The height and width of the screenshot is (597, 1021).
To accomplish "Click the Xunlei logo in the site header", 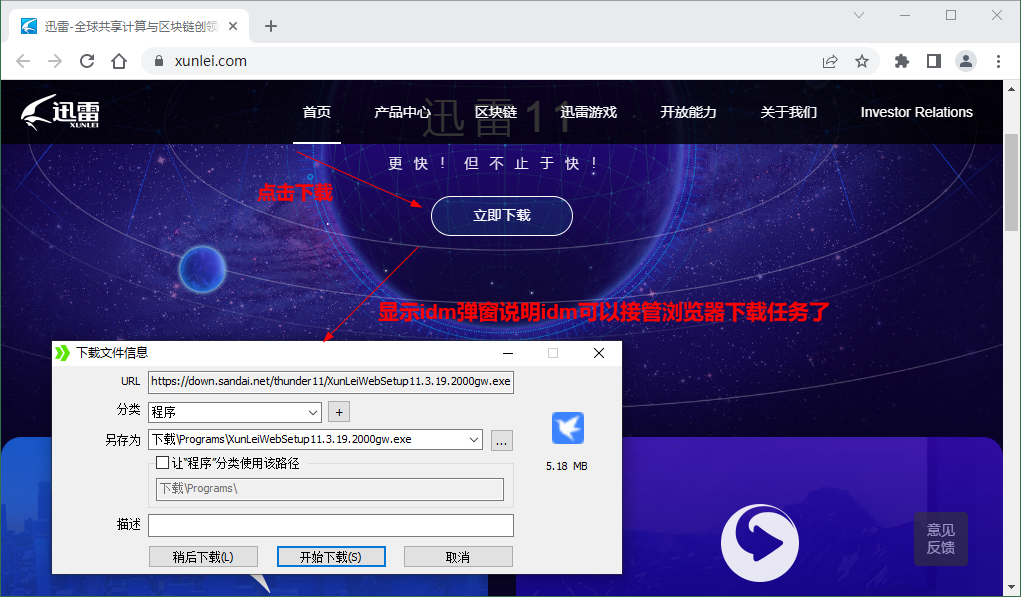I will tap(60, 112).
